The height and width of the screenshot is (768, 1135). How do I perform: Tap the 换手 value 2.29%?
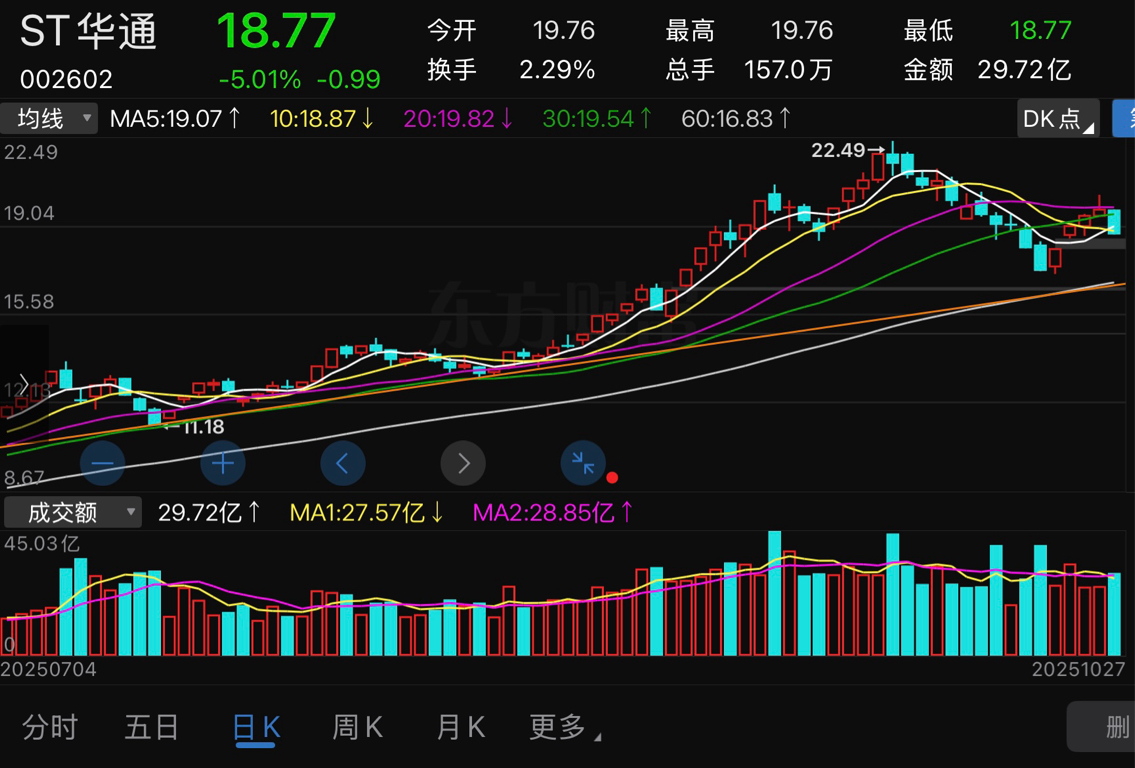pyautogui.click(x=557, y=69)
